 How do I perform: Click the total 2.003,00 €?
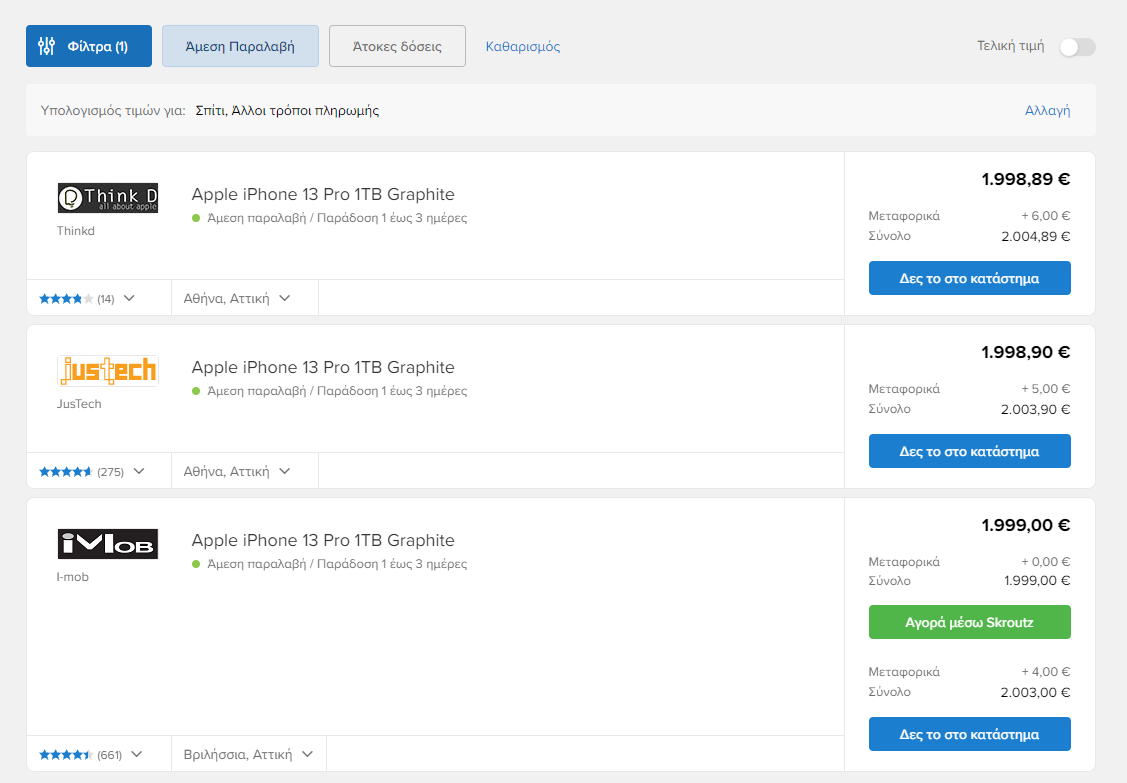(x=1036, y=693)
